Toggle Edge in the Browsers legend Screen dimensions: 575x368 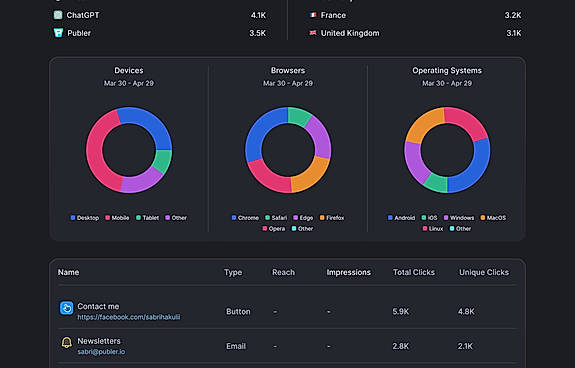(x=303, y=218)
